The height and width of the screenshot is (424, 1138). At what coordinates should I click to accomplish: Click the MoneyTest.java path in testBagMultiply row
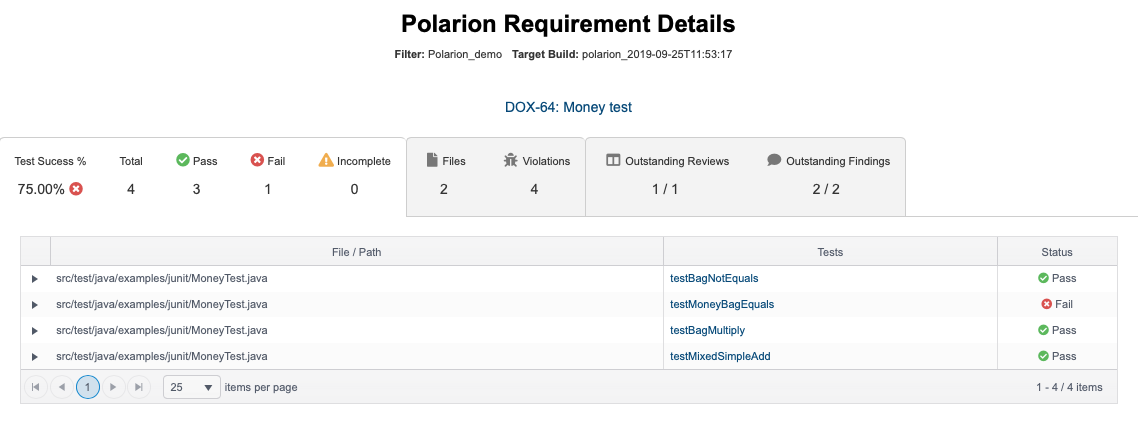[x=162, y=330]
